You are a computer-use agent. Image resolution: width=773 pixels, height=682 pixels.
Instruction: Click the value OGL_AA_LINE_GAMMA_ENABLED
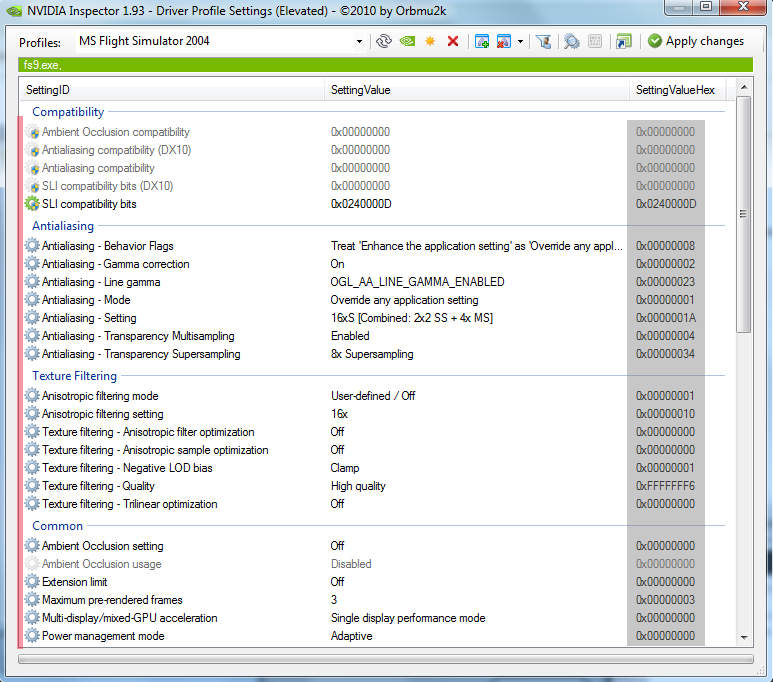[x=418, y=282]
